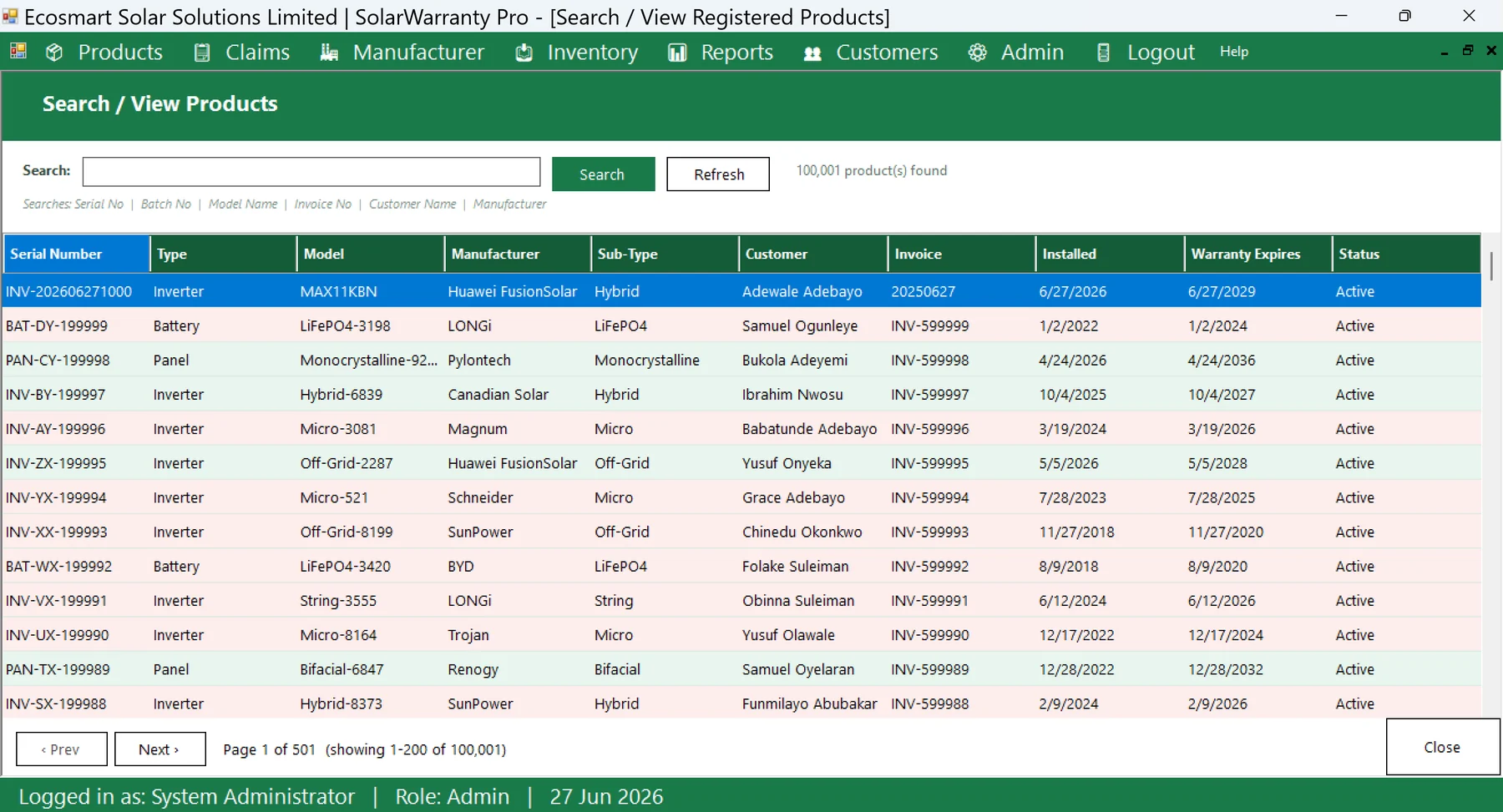
Task: Sort by Serial Number column header
Action: [x=77, y=254]
